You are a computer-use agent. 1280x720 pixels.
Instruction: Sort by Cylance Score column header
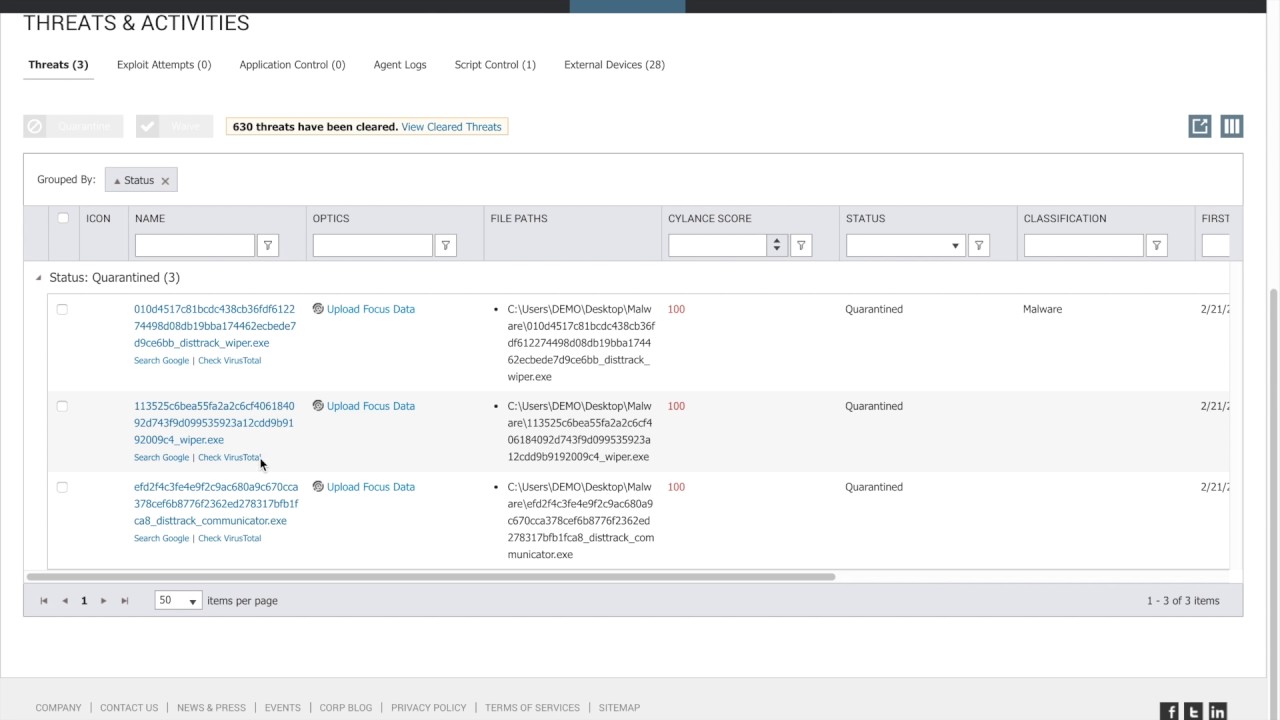tap(710, 218)
